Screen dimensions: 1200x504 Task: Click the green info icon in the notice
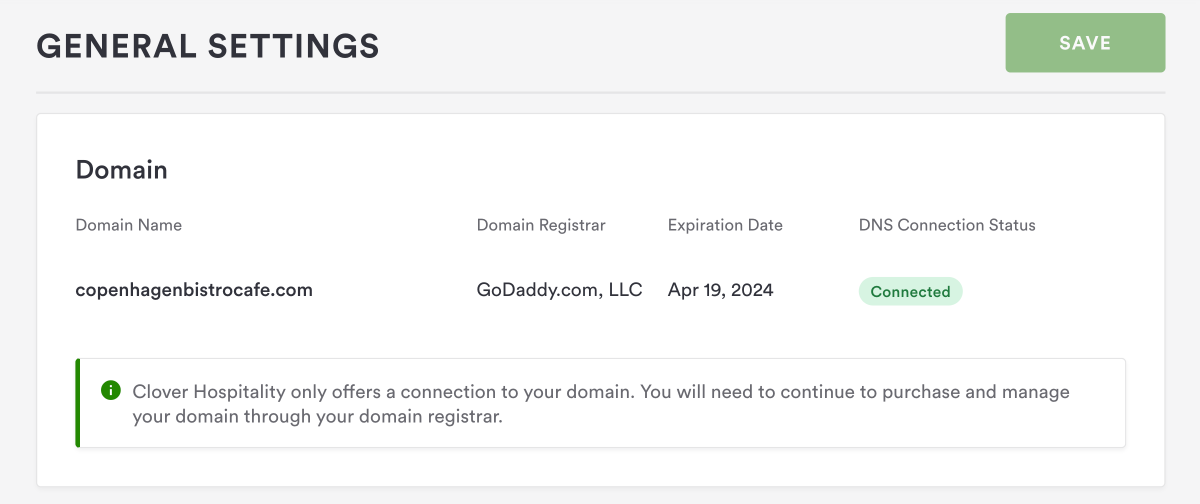click(111, 390)
